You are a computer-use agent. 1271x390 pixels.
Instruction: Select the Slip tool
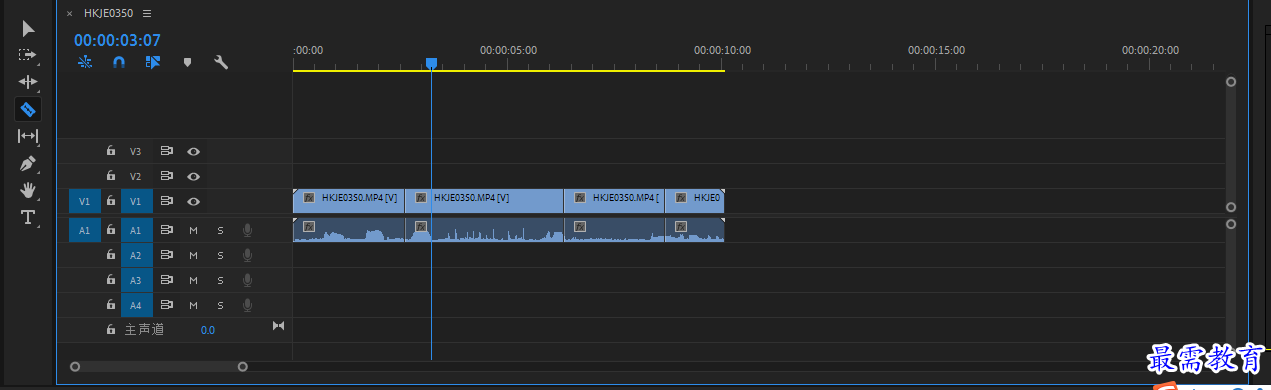[x=28, y=136]
